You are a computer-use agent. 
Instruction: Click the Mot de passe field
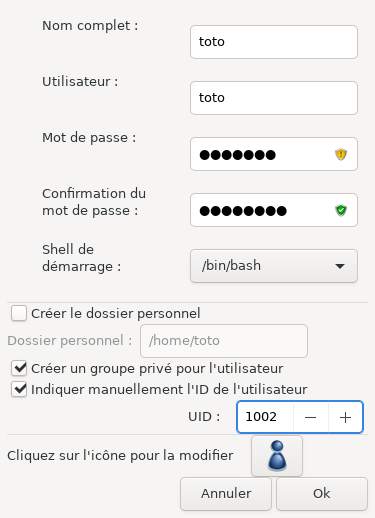point(274,154)
